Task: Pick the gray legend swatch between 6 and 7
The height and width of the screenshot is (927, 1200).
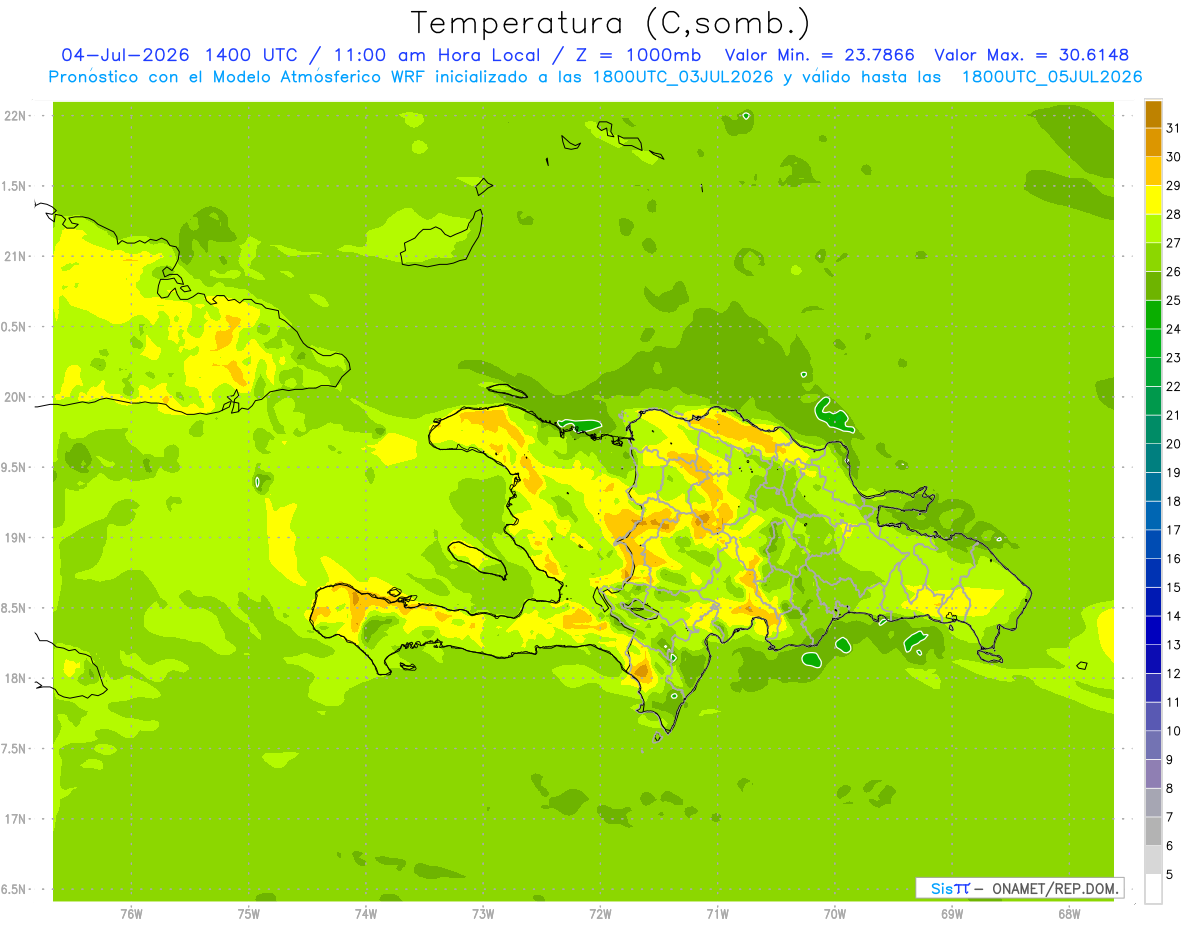Action: [1153, 831]
